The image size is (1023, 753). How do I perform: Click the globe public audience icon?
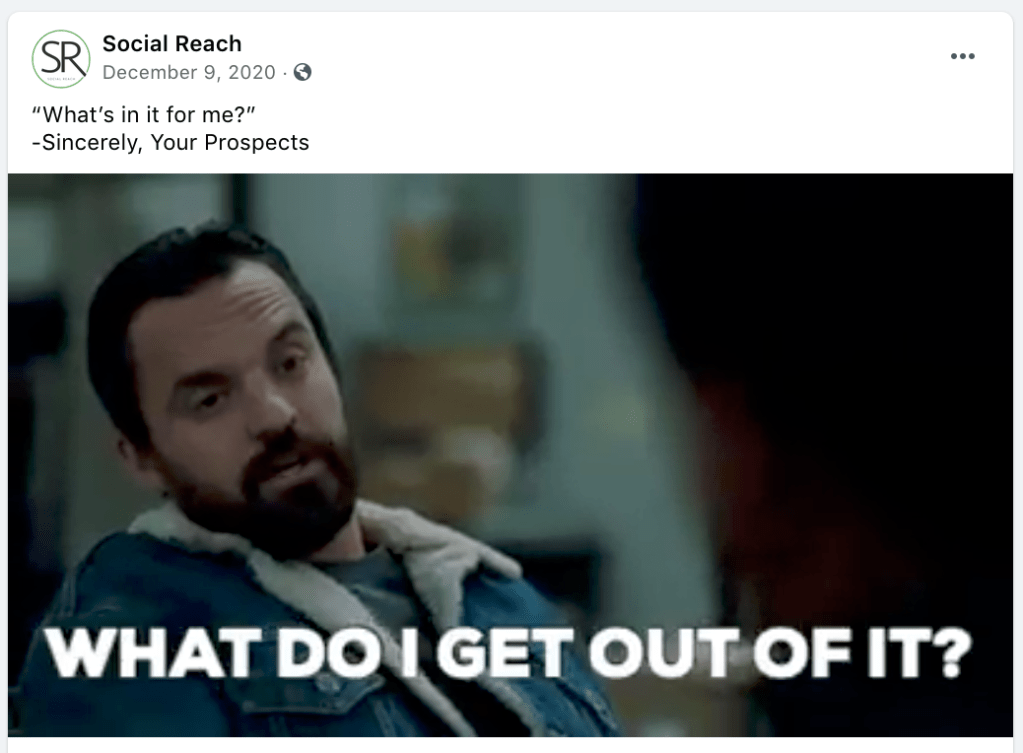(x=302, y=72)
